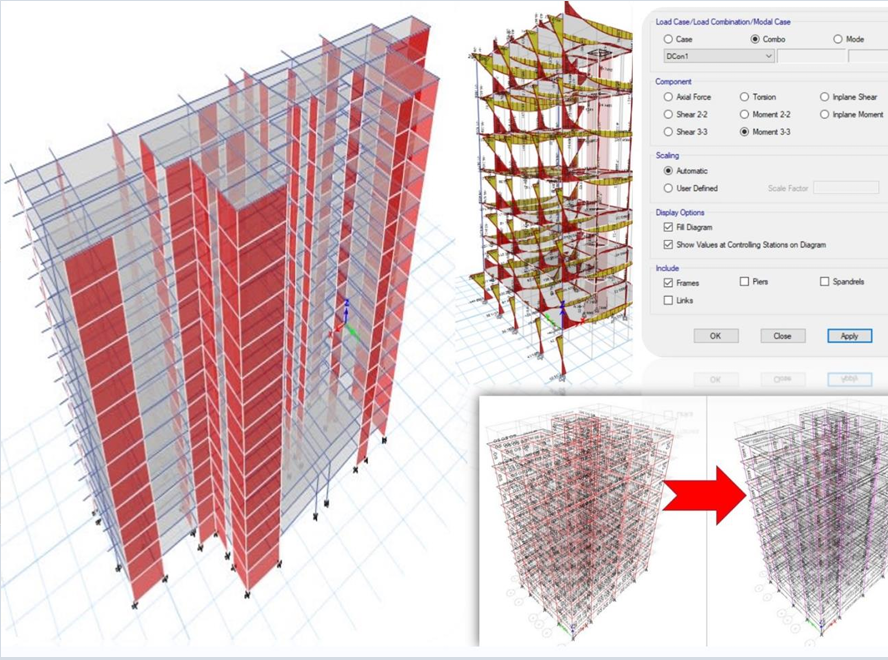Choose the Moment 2-2 component
The height and width of the screenshot is (660, 888).
click(x=744, y=114)
